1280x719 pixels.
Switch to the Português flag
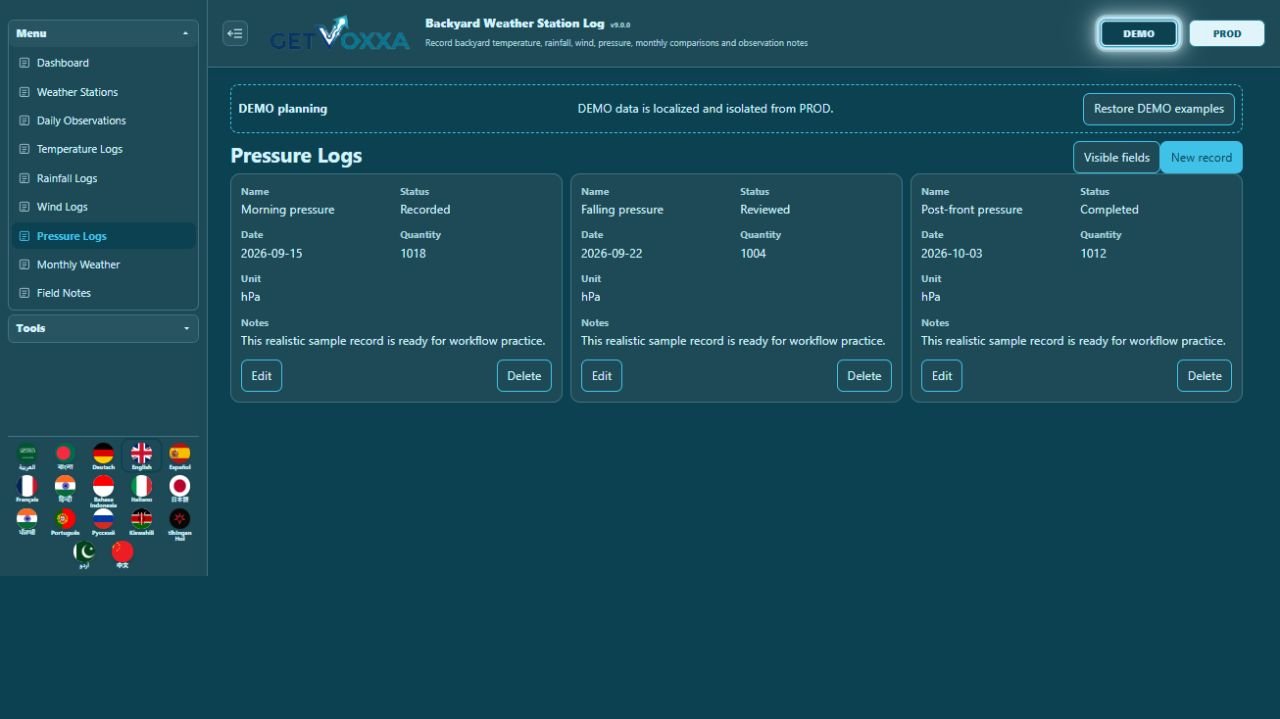click(65, 522)
